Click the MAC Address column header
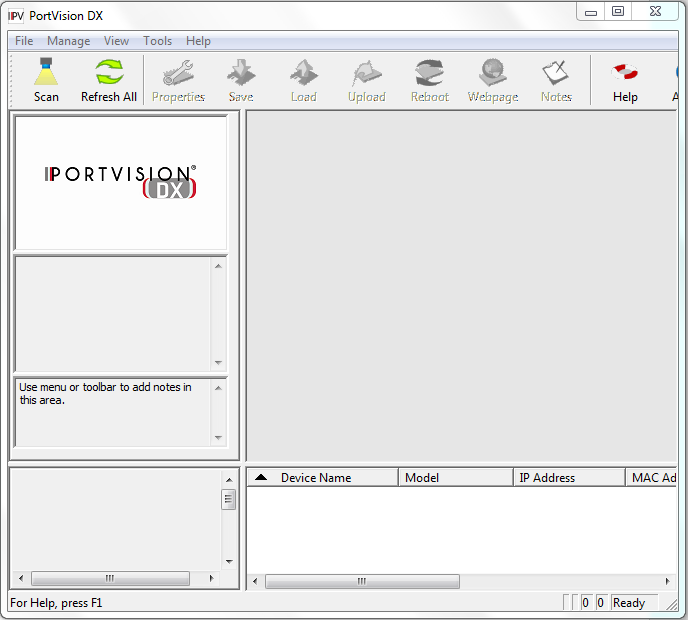 pyautogui.click(x=651, y=477)
